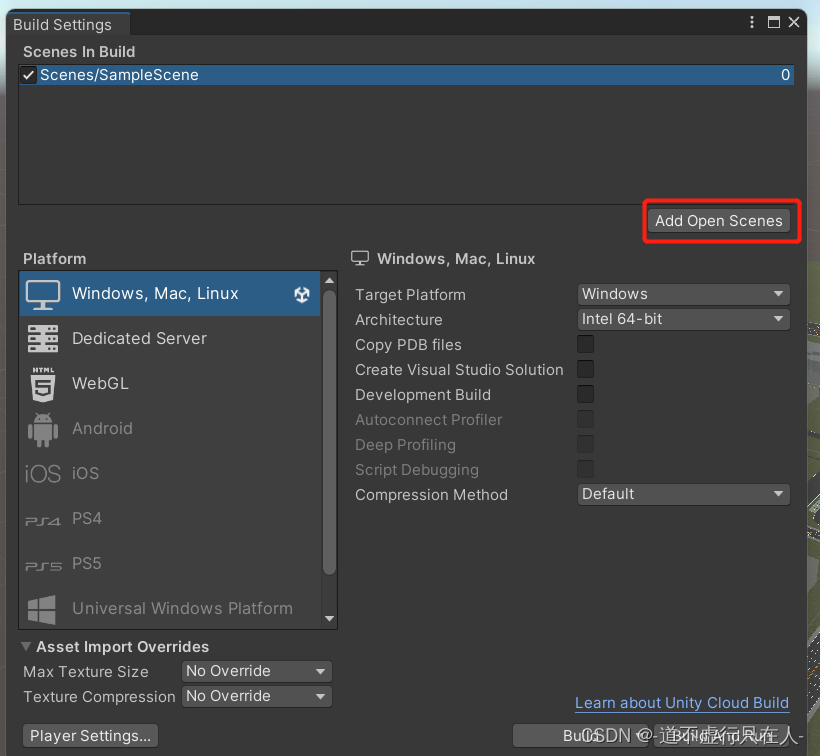
Task: Toggle Script Debugging checkbox
Action: [x=585, y=469]
